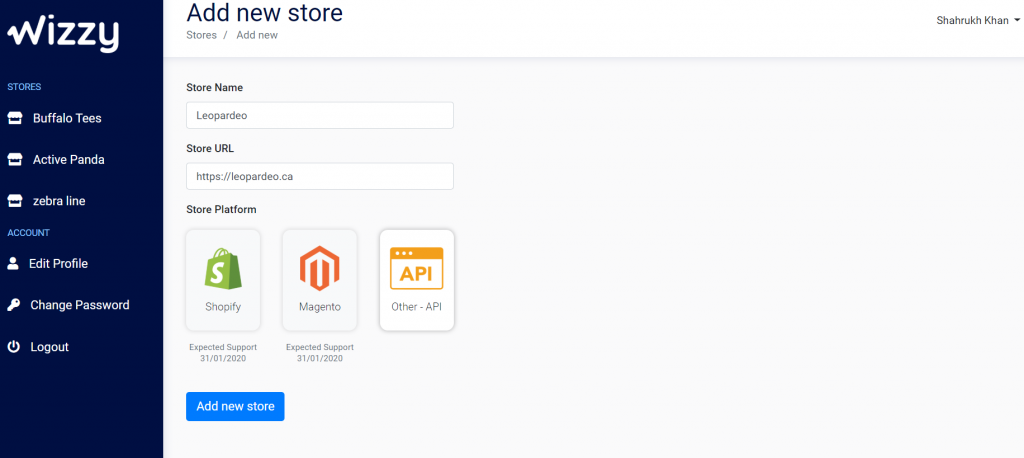The width and height of the screenshot is (1024, 458).
Task: Go to Stores breadcrumb link
Action: click(x=201, y=35)
